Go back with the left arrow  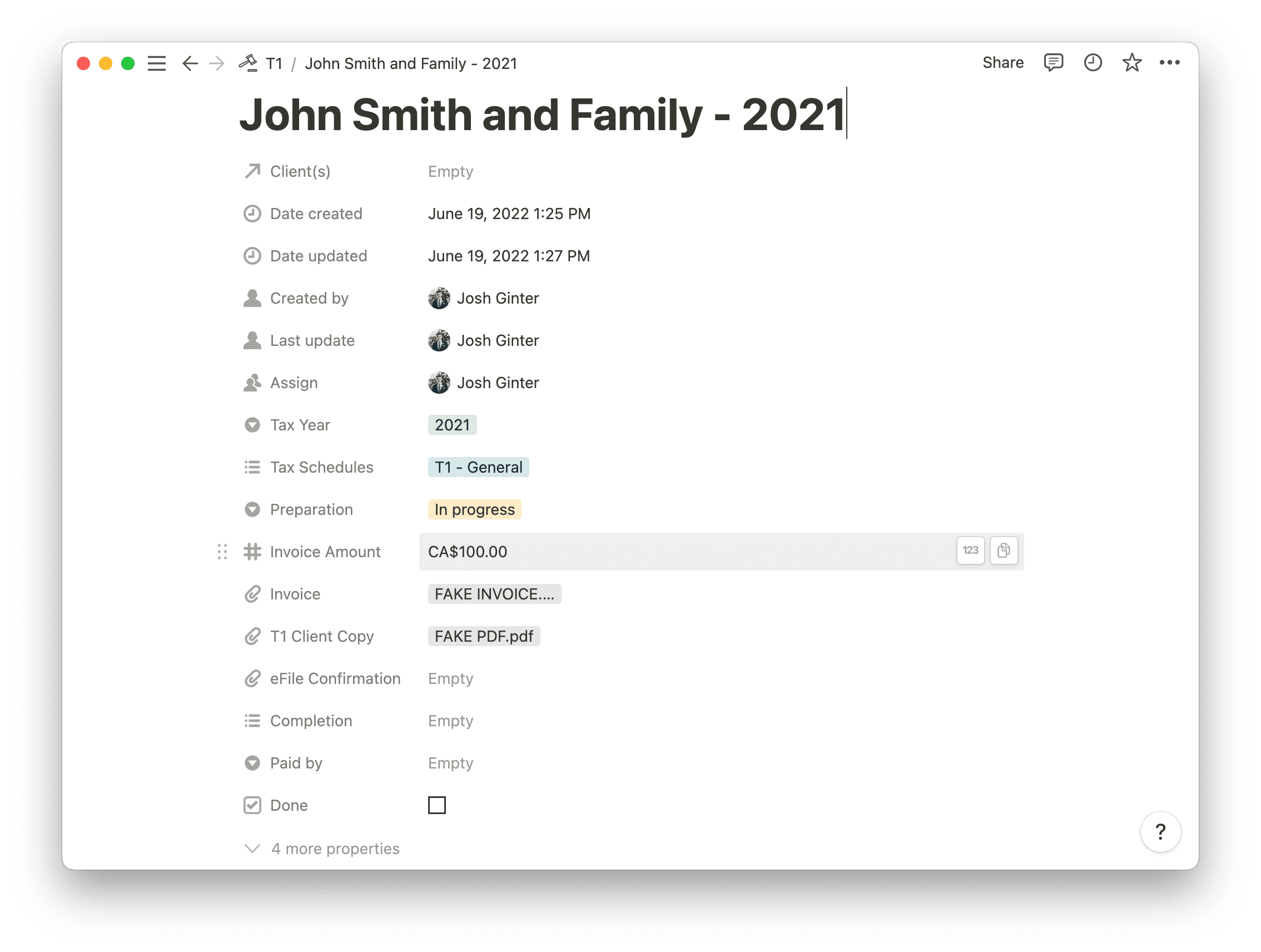tap(190, 63)
